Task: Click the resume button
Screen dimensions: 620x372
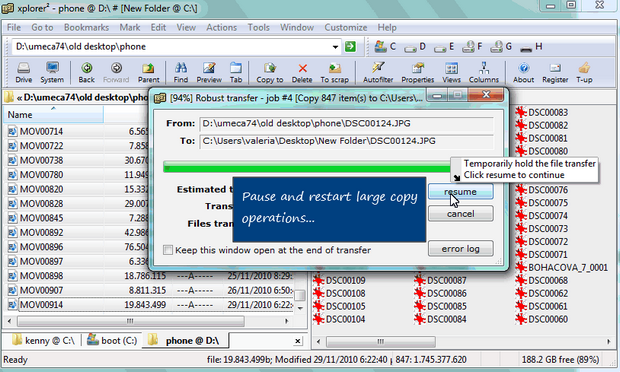Action: [x=460, y=192]
